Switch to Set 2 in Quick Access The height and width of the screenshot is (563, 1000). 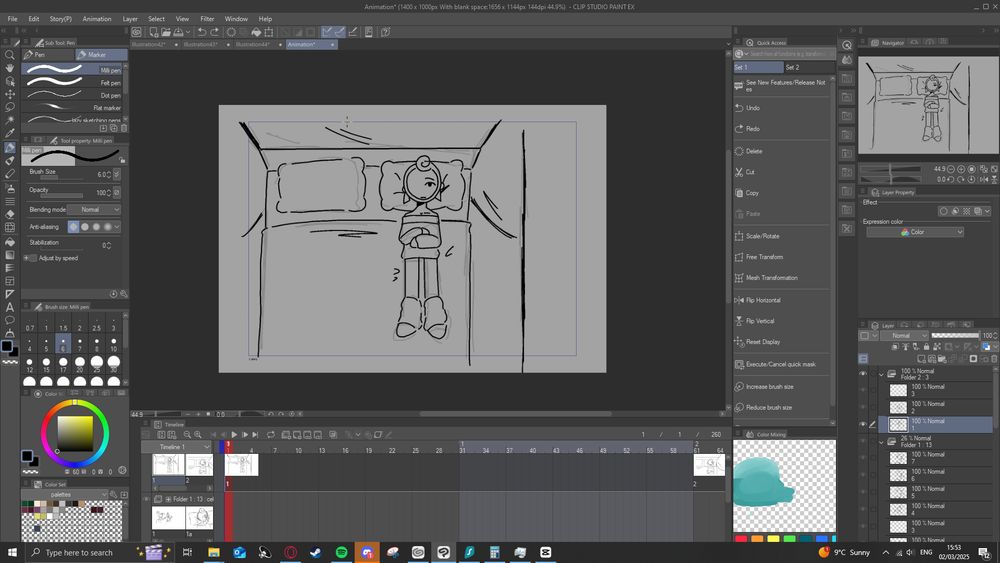click(x=809, y=67)
